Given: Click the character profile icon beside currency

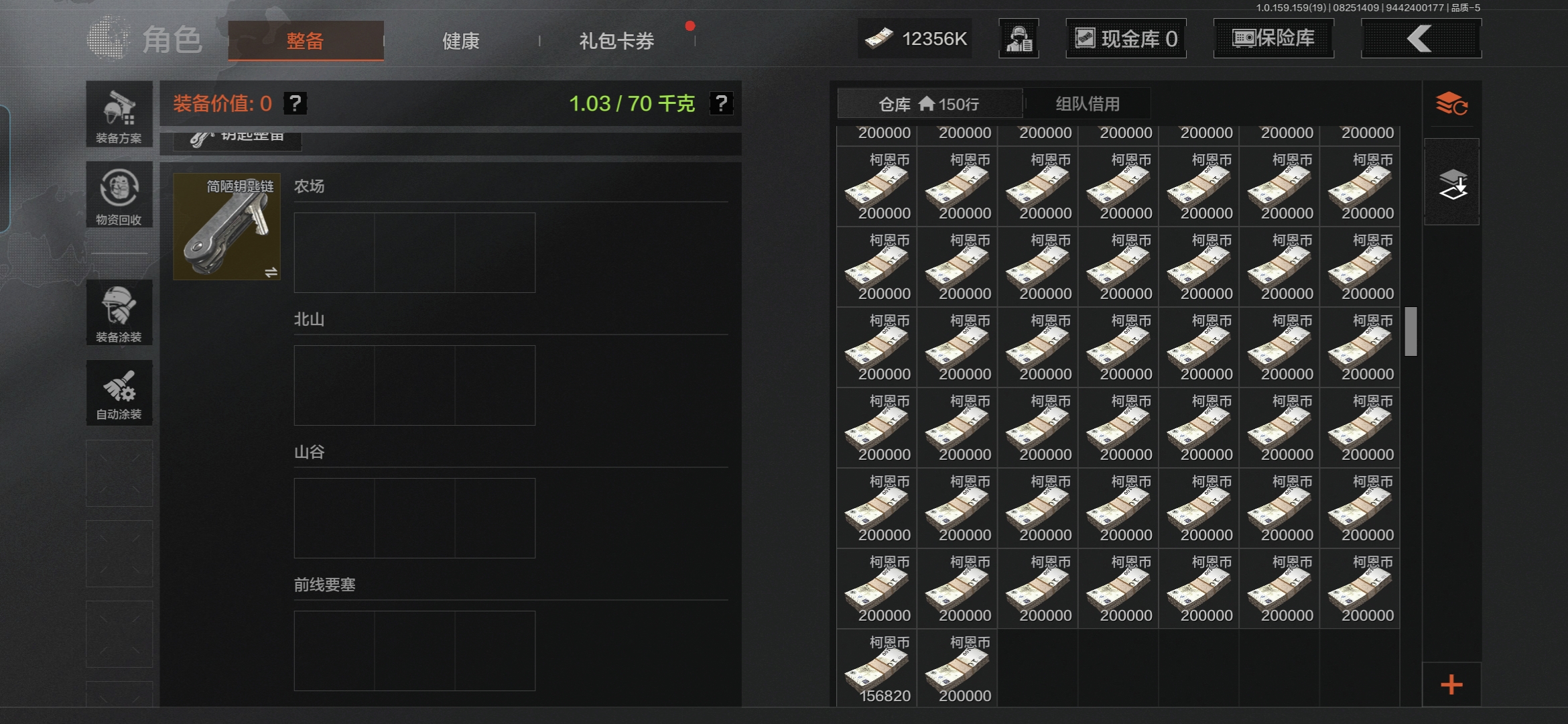Looking at the screenshot, I should [1019, 39].
